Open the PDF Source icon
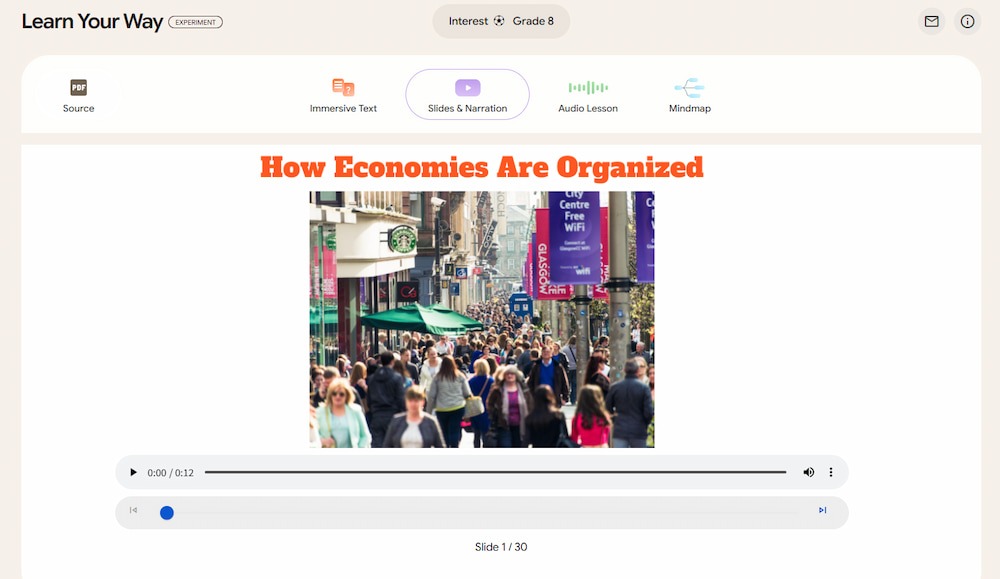 78,87
